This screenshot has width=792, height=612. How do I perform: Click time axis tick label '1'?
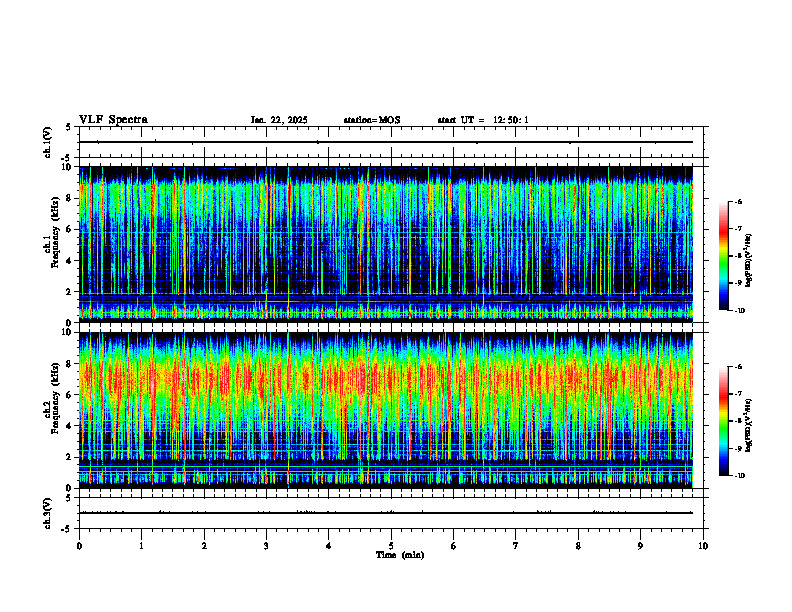[x=141, y=546]
